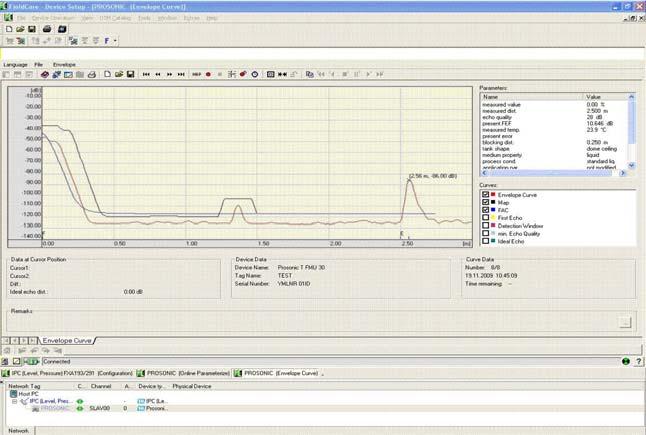
Task: Click the red Envelope Curve color swatch
Action: 493,194
